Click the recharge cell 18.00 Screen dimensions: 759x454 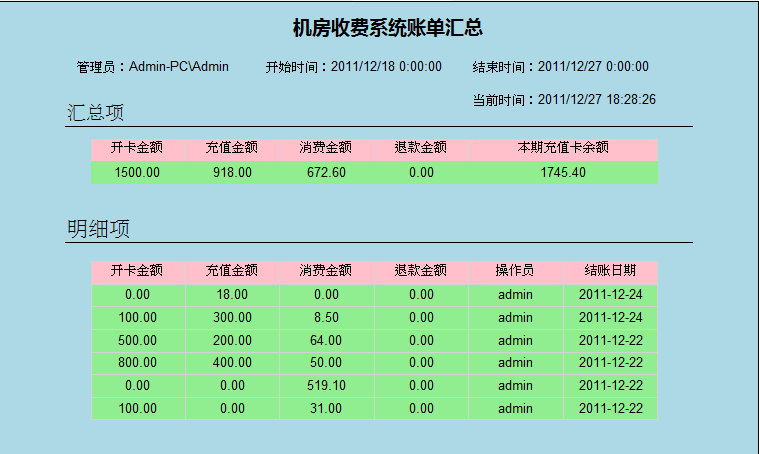pos(232,295)
